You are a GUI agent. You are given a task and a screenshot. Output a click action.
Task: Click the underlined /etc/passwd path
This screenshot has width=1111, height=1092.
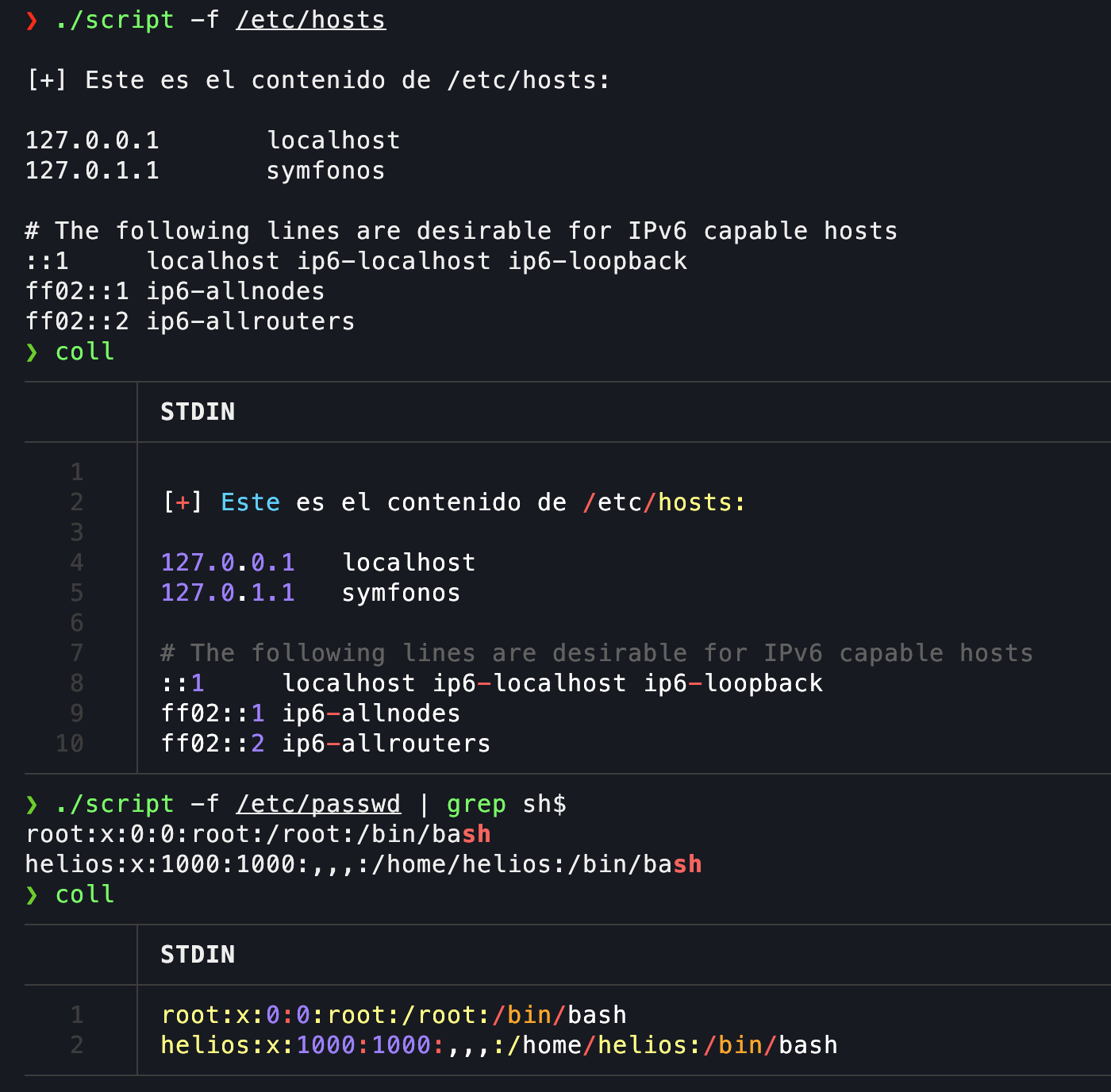(318, 805)
